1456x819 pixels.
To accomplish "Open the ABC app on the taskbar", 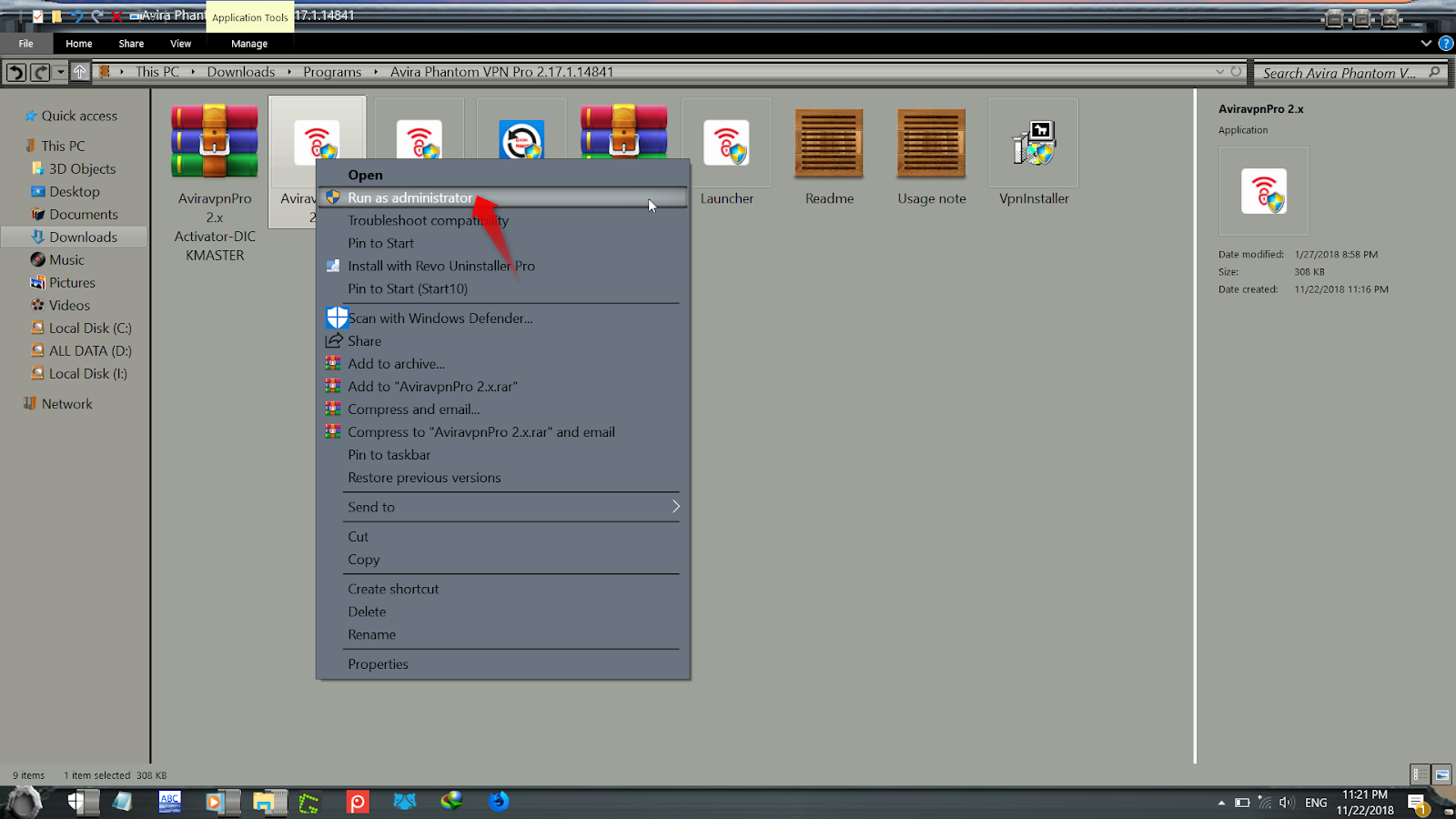I will 170,801.
